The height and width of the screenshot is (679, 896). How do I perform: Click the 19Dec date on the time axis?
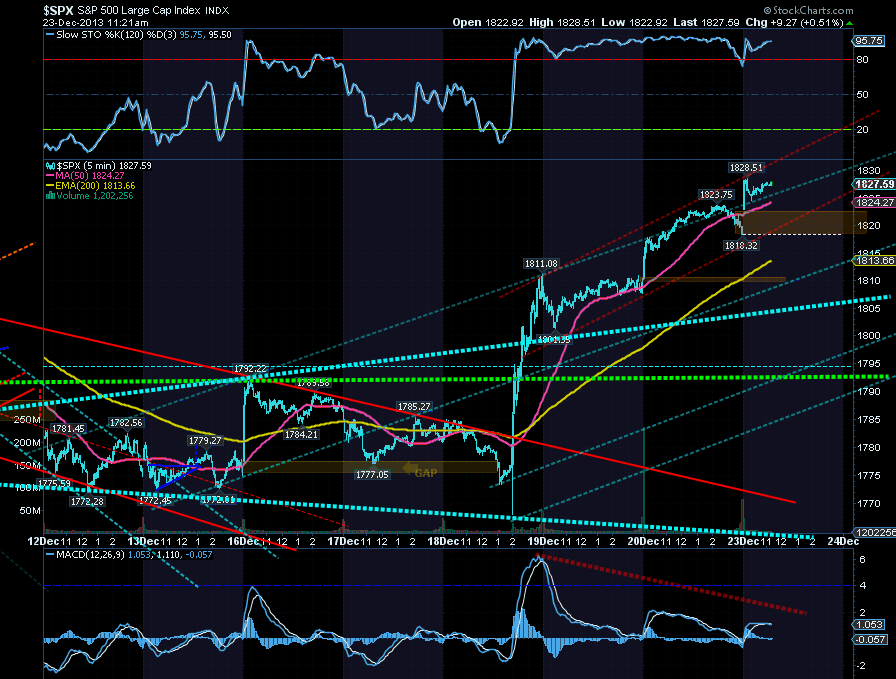[543, 541]
